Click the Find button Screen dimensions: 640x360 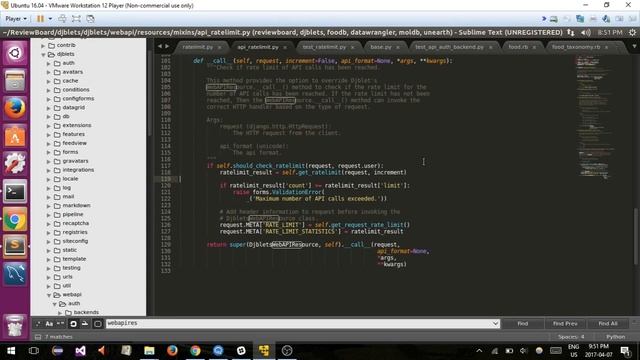(x=522, y=323)
